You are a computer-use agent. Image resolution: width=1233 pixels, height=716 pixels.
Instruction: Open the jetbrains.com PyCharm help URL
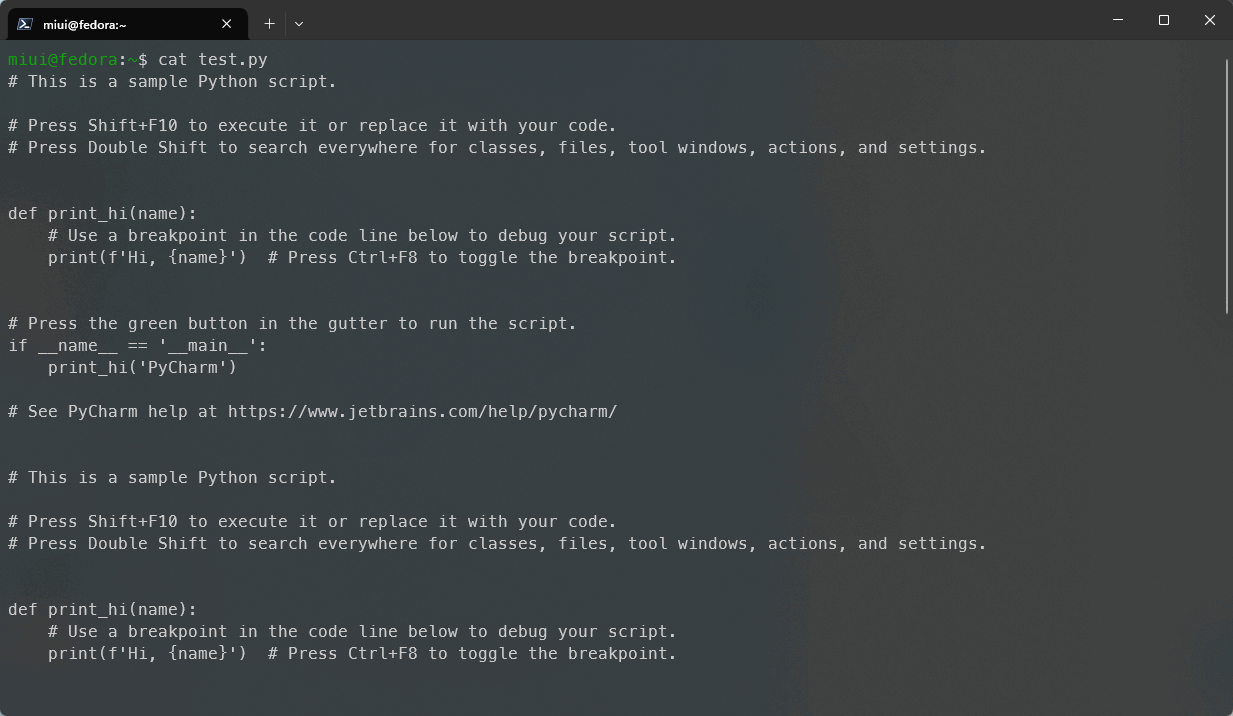[x=422, y=411]
